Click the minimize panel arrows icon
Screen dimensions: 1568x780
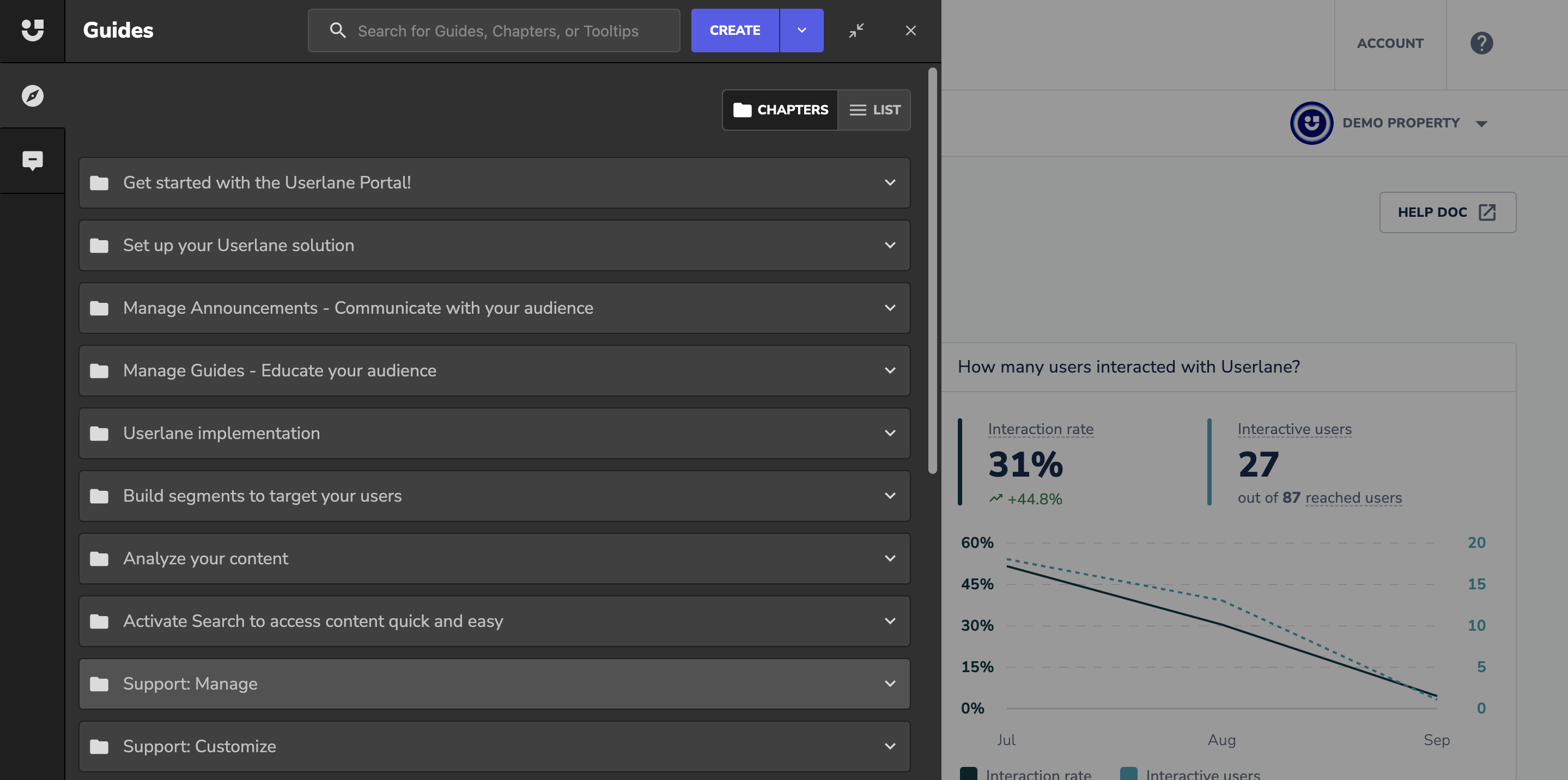click(856, 31)
